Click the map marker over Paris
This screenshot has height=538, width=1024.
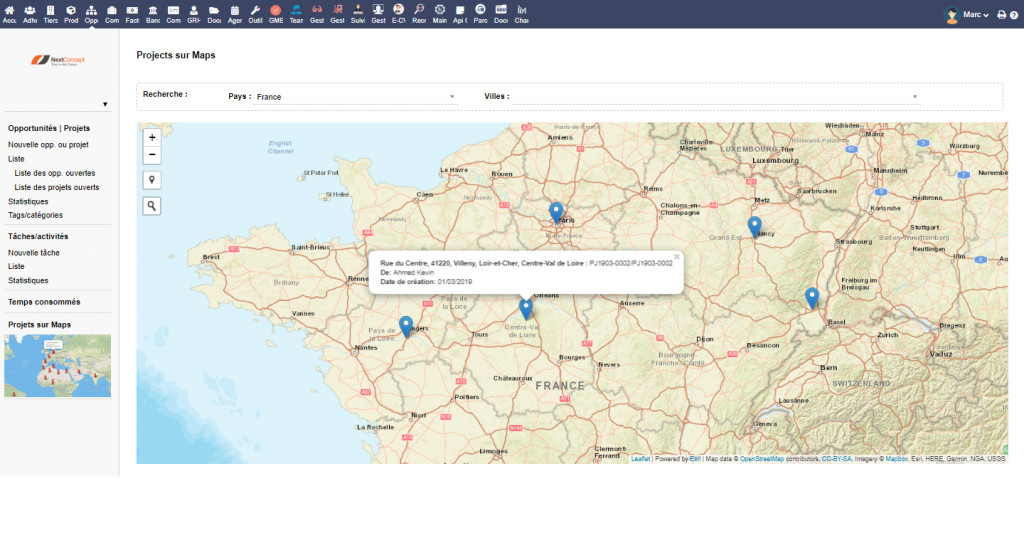[x=557, y=212]
